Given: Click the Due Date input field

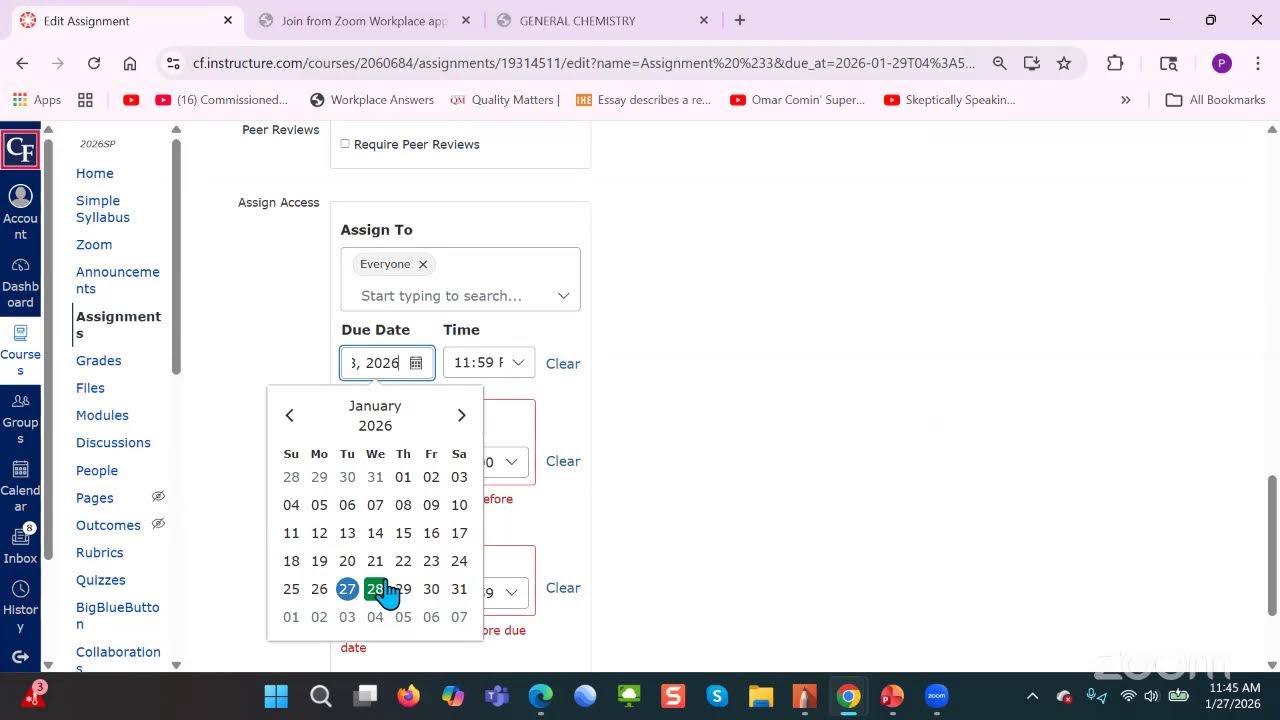Looking at the screenshot, I should [387, 363].
